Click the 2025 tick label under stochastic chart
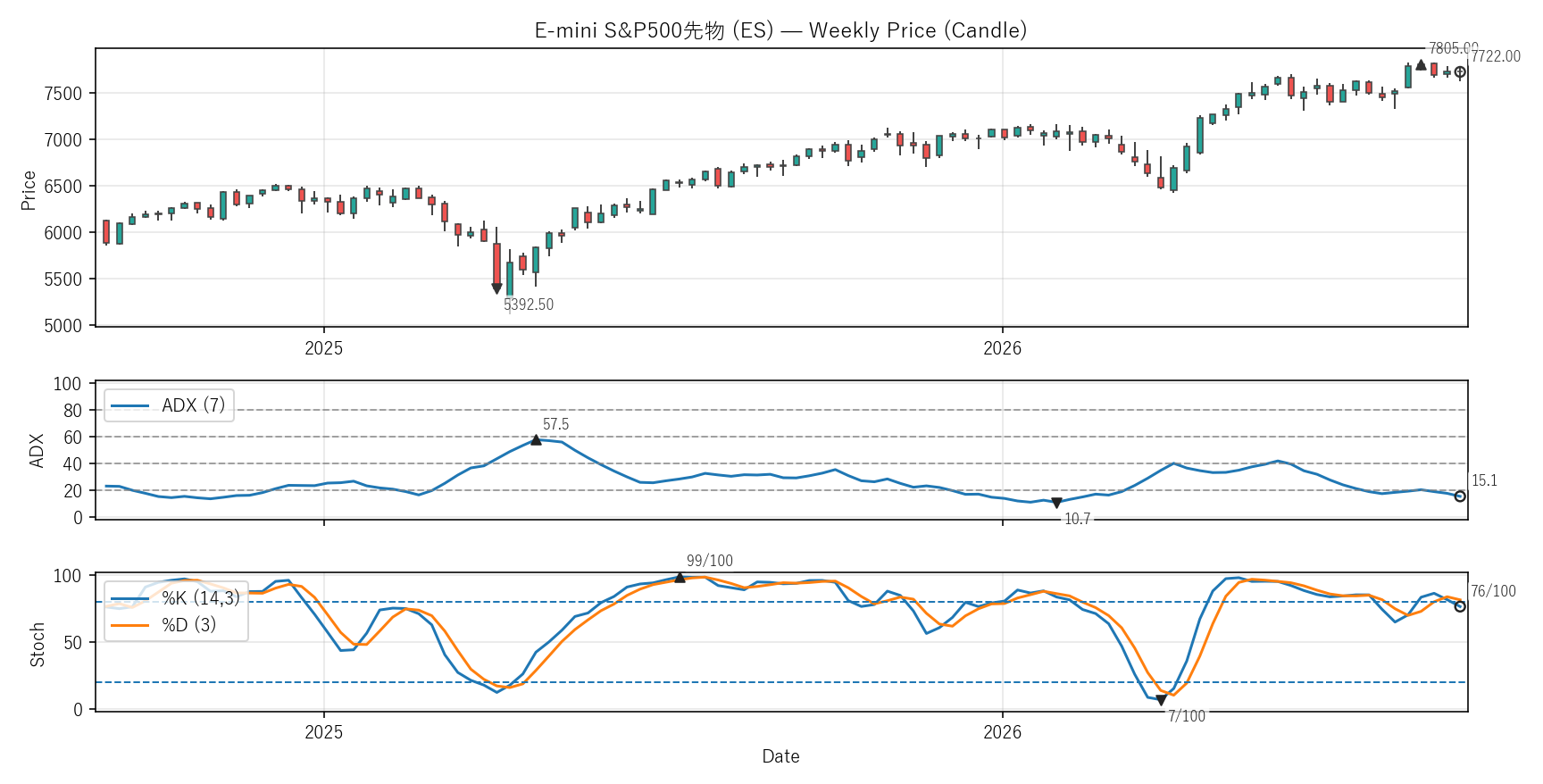This screenshot has width=1543, height=784. 323,732
